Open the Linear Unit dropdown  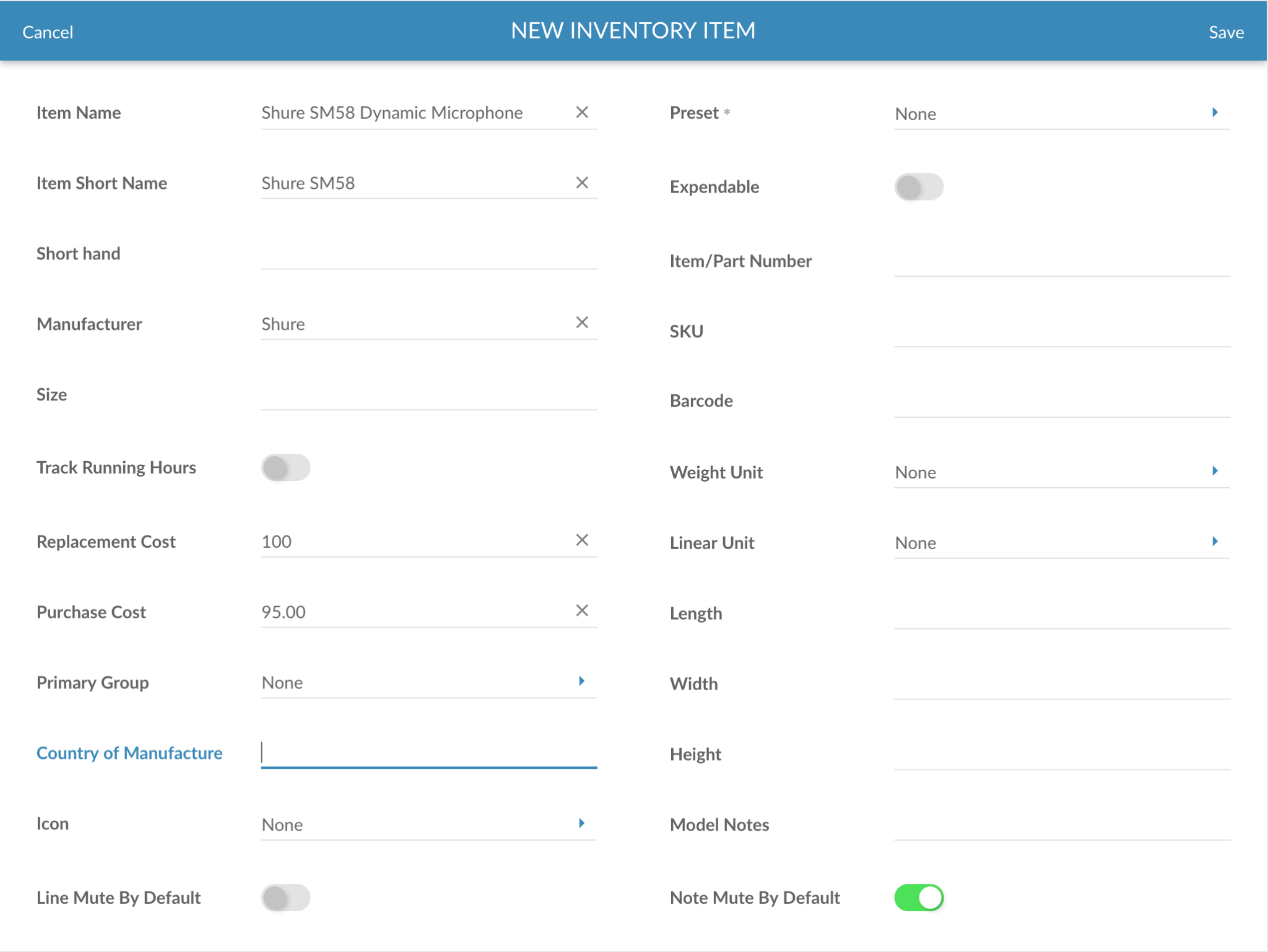(1062, 543)
